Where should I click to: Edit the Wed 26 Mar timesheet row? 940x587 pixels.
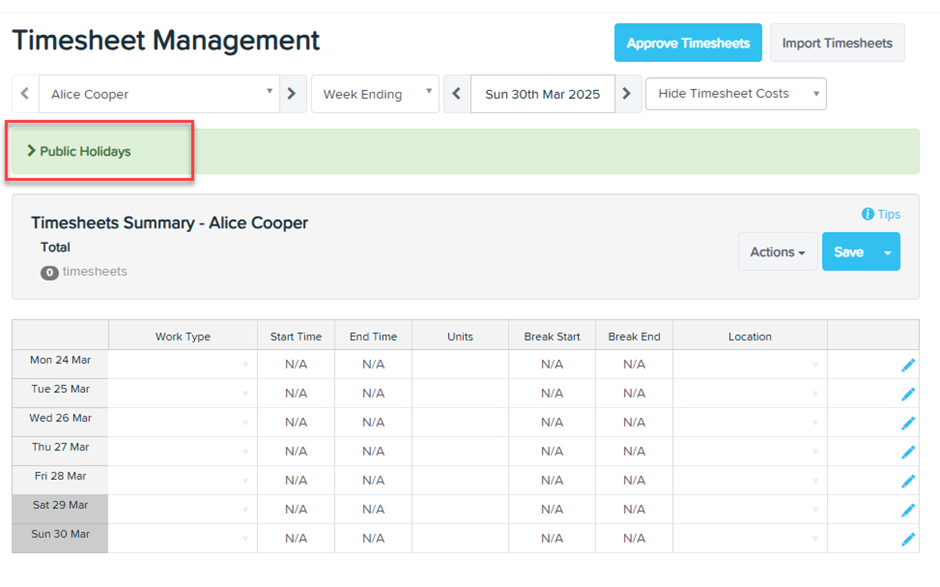pos(908,423)
